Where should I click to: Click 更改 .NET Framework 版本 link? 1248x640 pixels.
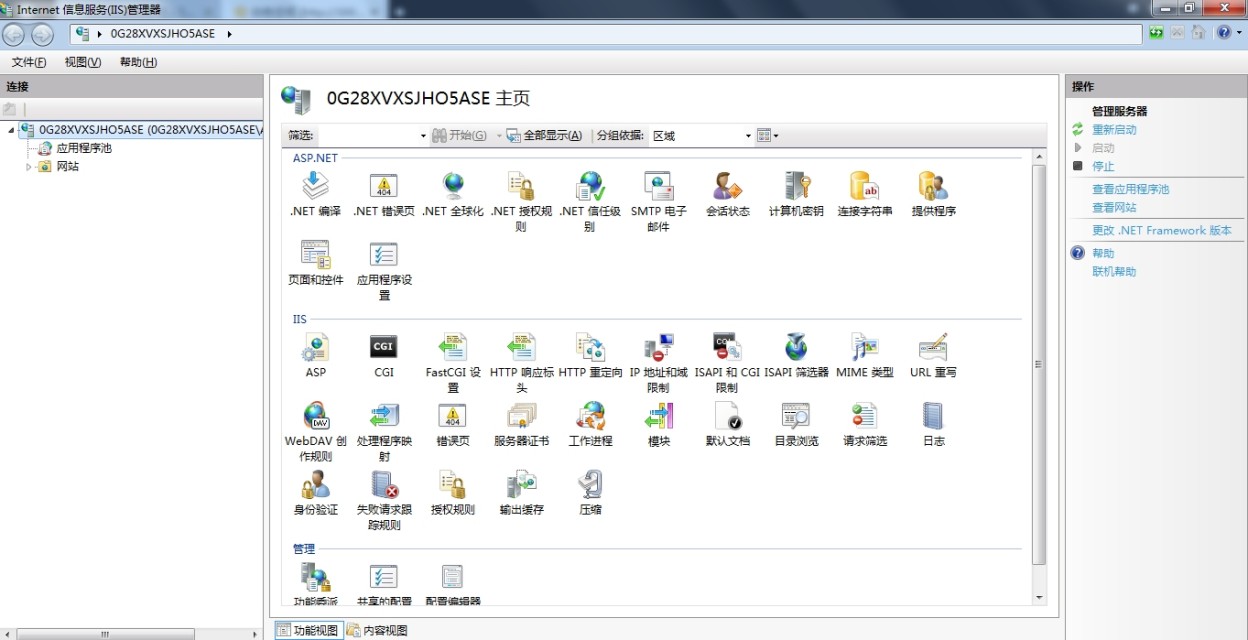(x=1162, y=230)
